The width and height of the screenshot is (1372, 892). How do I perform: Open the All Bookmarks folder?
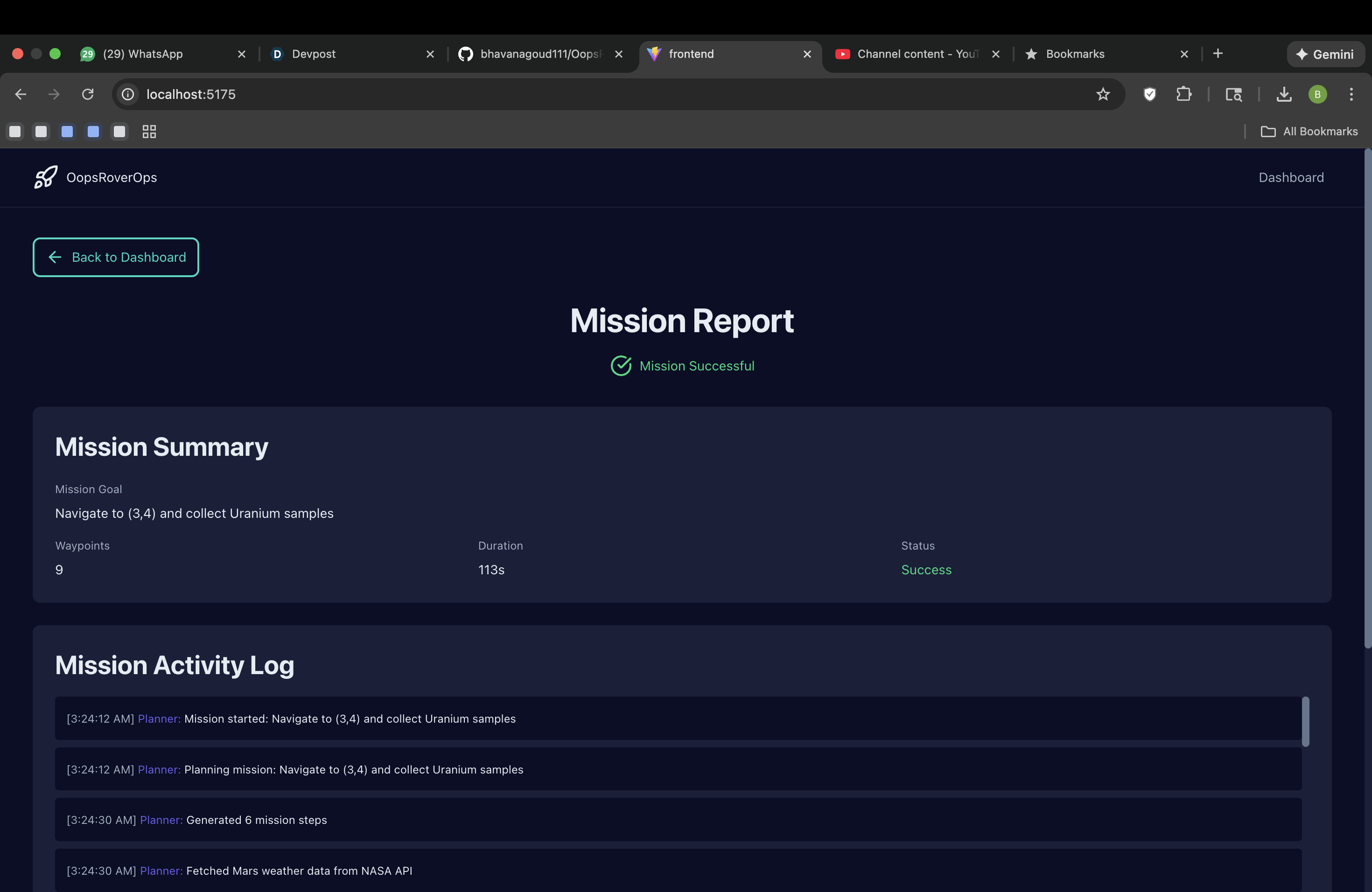tap(1309, 132)
